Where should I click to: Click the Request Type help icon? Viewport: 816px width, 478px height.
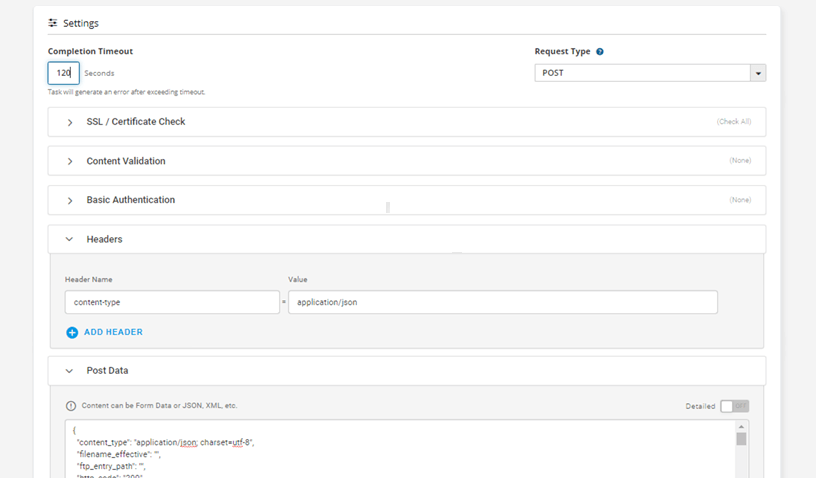[600, 52]
